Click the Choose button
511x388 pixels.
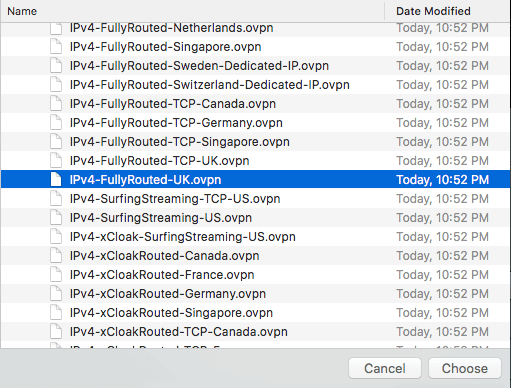coord(465,368)
